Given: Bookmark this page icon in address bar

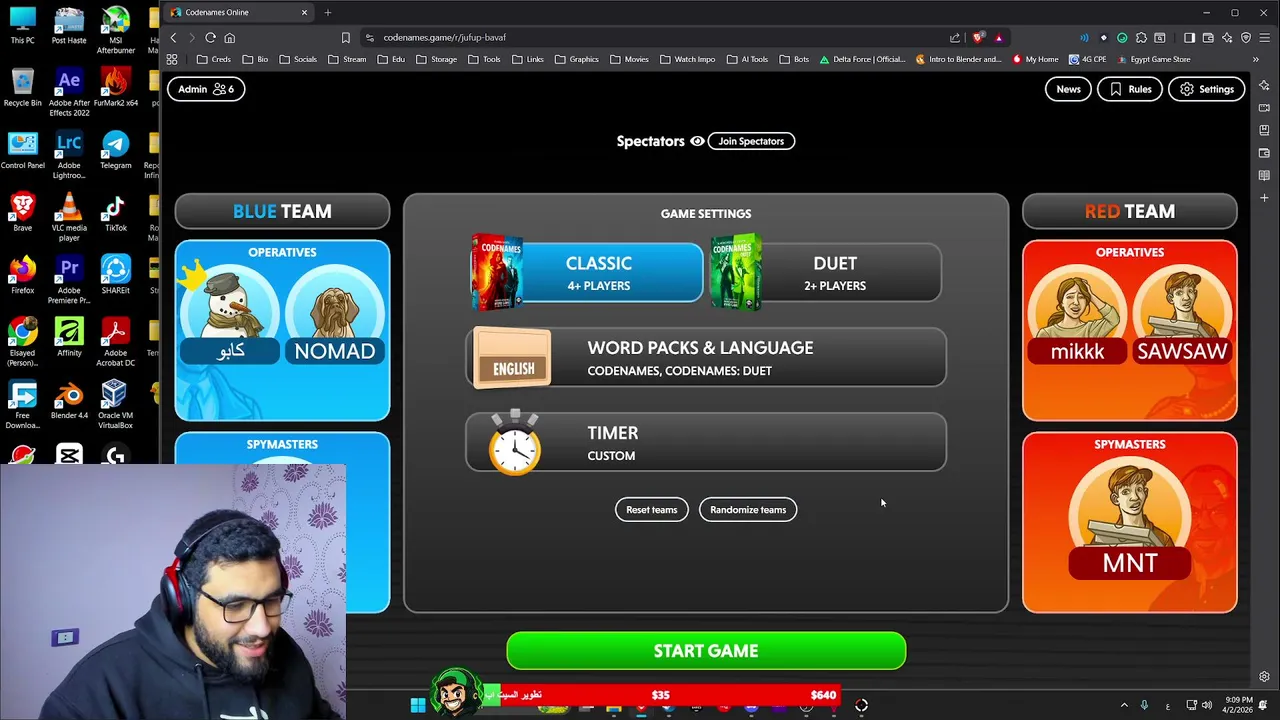Looking at the screenshot, I should click(x=346, y=38).
